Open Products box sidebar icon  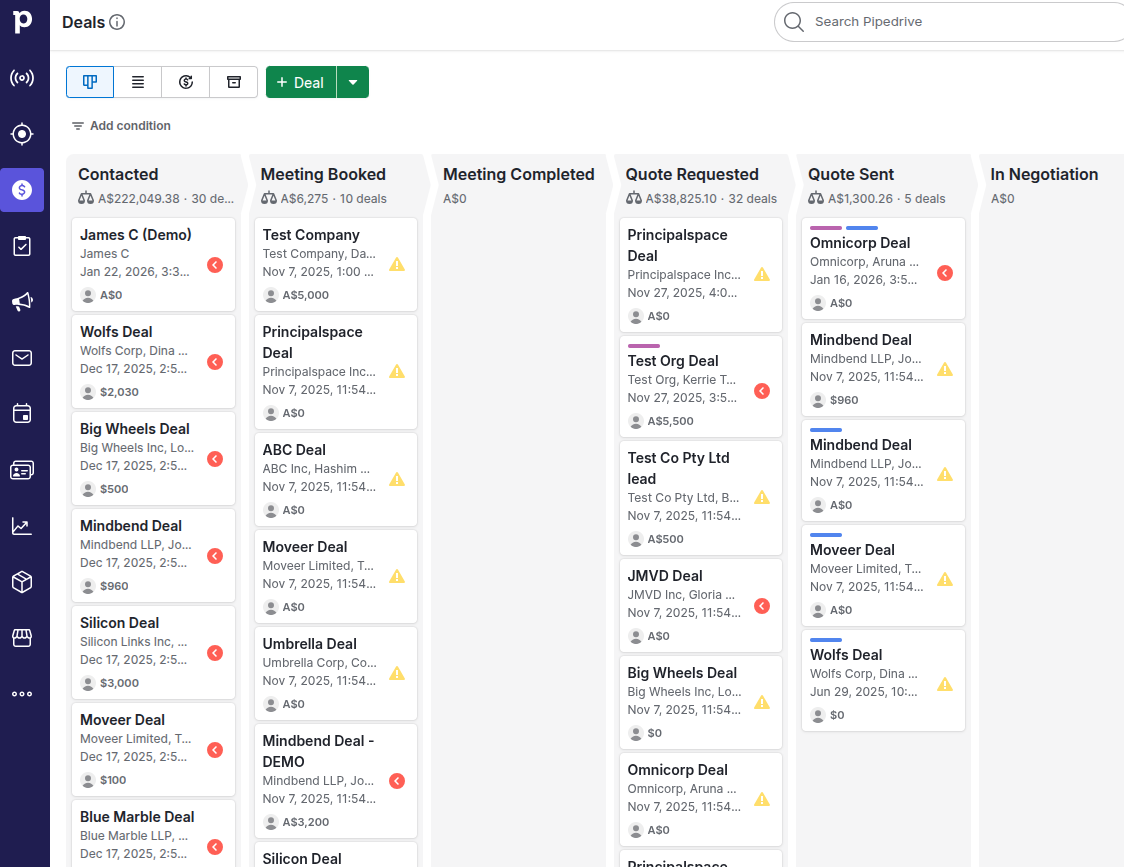tap(22, 582)
